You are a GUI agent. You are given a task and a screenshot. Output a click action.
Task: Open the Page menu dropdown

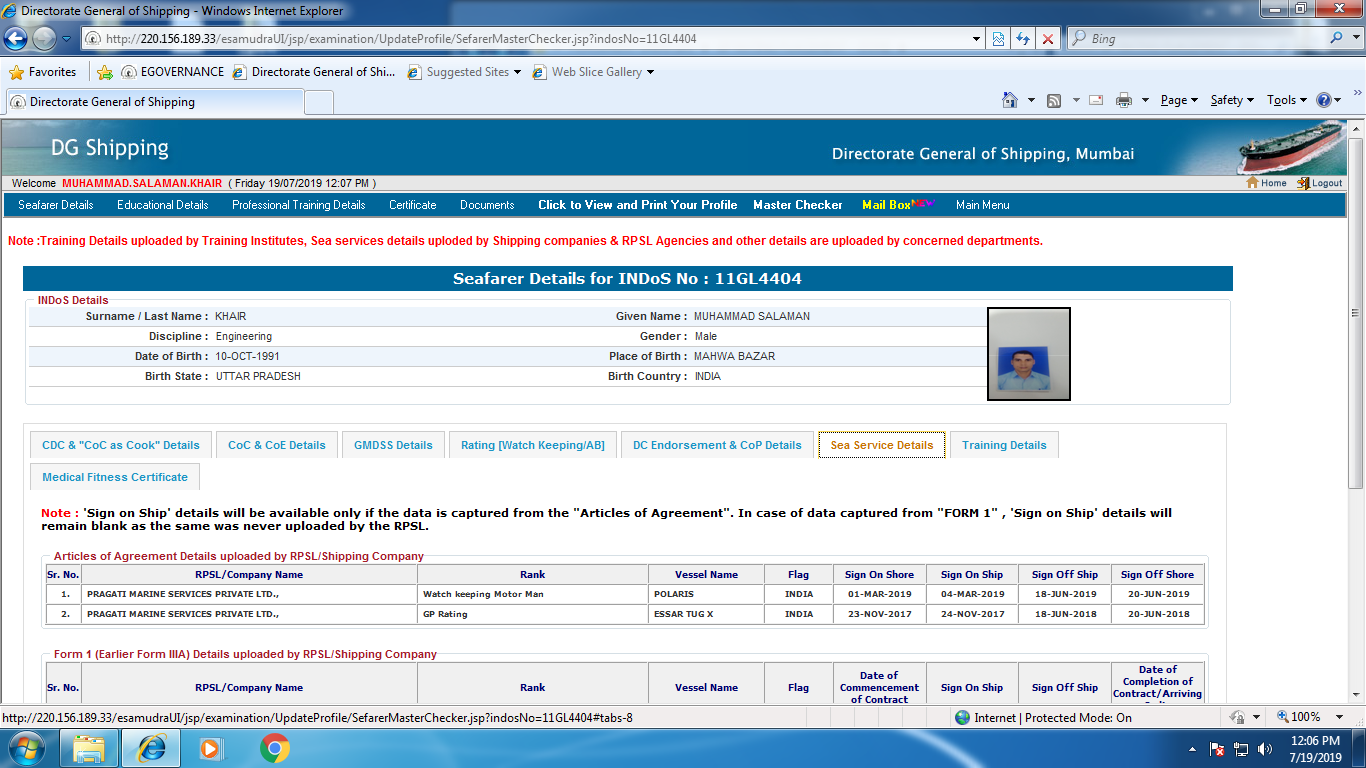(x=1179, y=100)
